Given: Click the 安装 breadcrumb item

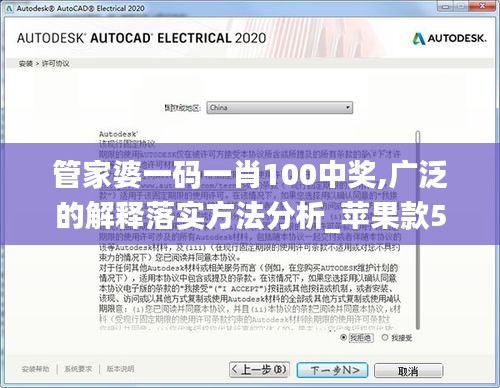Looking at the screenshot, I should pos(25,63).
